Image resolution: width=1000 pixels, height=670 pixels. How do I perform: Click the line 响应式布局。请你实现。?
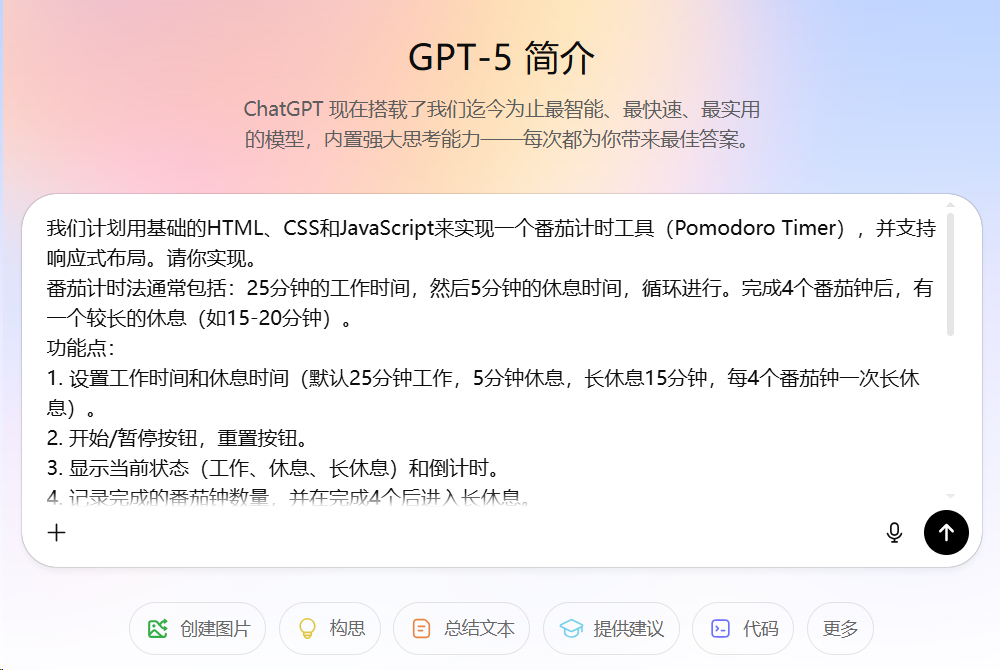click(152, 258)
